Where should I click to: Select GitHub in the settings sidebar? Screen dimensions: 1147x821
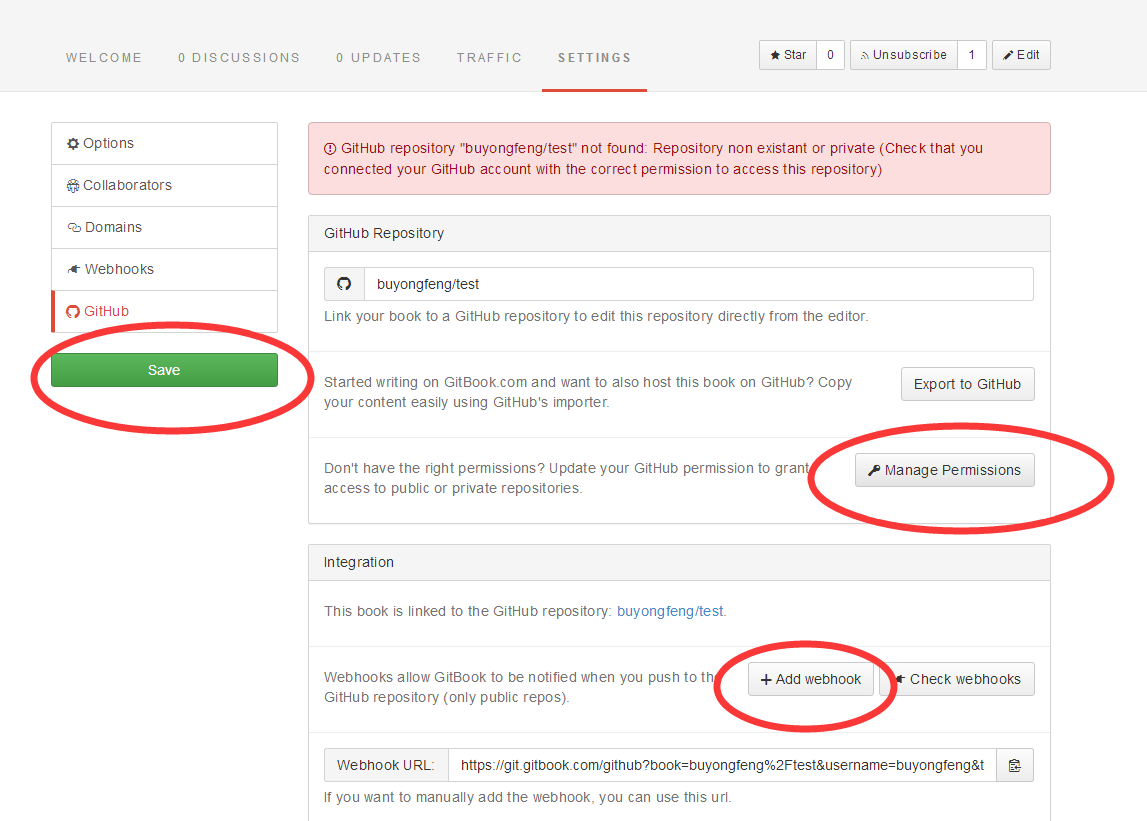(164, 312)
